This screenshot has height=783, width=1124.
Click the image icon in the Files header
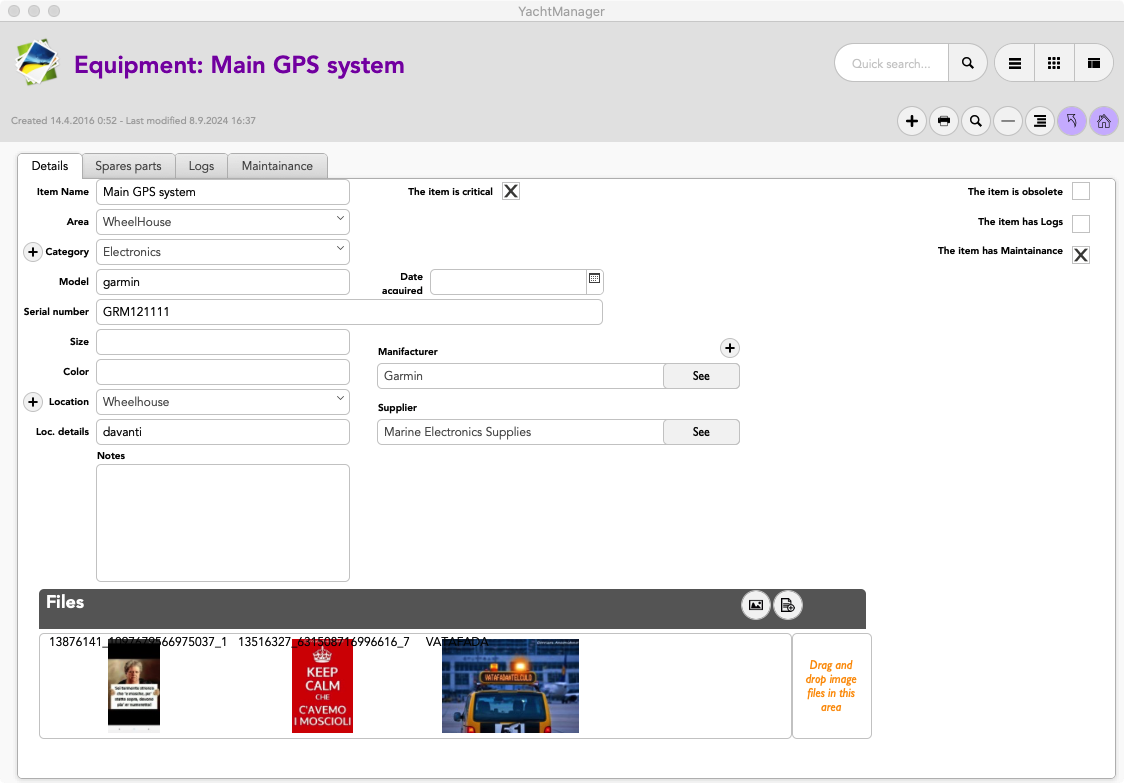coord(756,604)
